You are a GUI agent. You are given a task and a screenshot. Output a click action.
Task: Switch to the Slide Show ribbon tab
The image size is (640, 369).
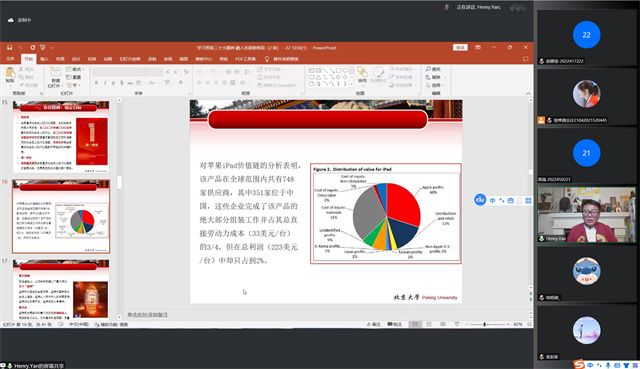[x=130, y=59]
